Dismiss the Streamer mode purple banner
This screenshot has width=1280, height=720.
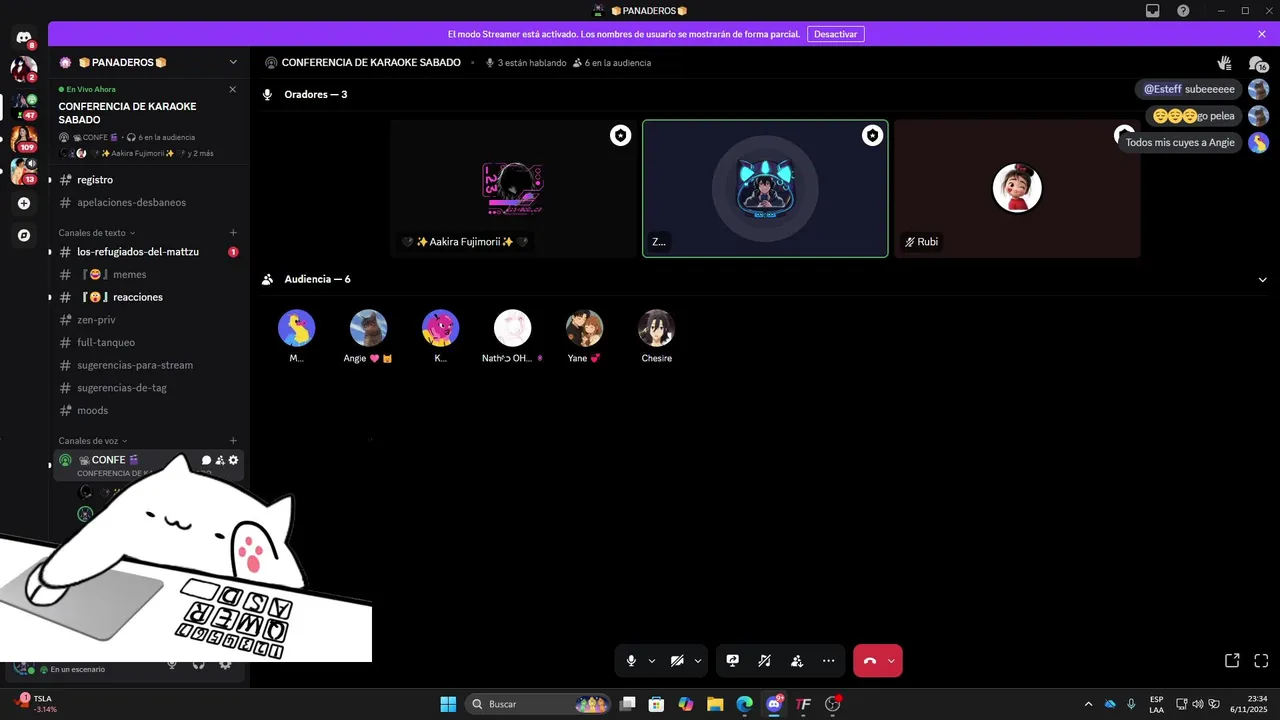click(x=1262, y=34)
